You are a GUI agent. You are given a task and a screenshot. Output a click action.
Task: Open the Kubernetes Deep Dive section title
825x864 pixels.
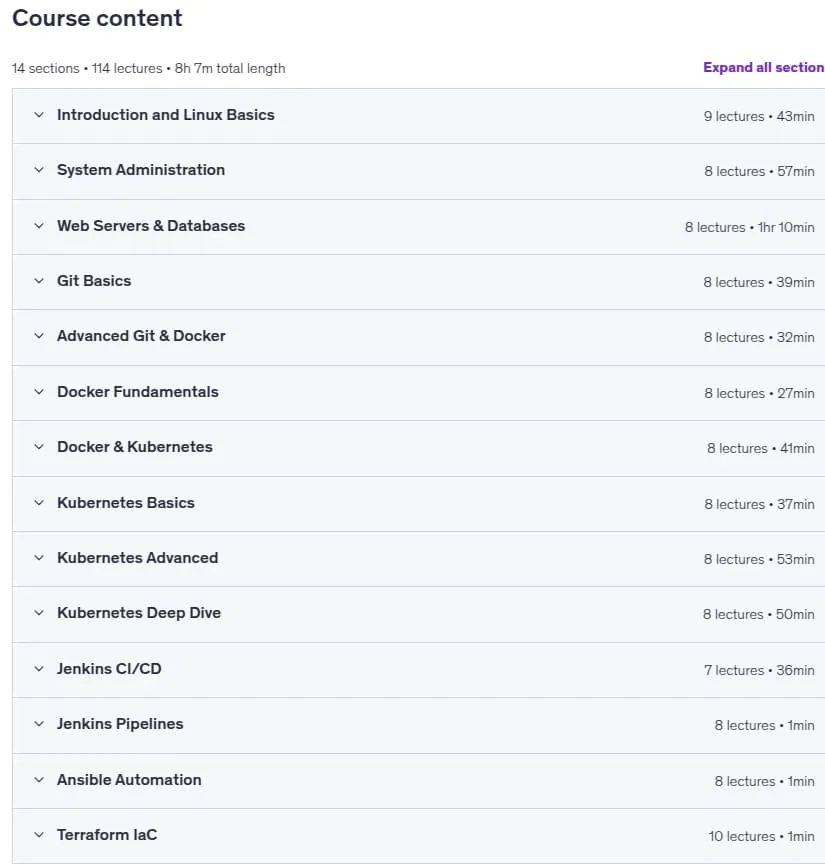(139, 613)
